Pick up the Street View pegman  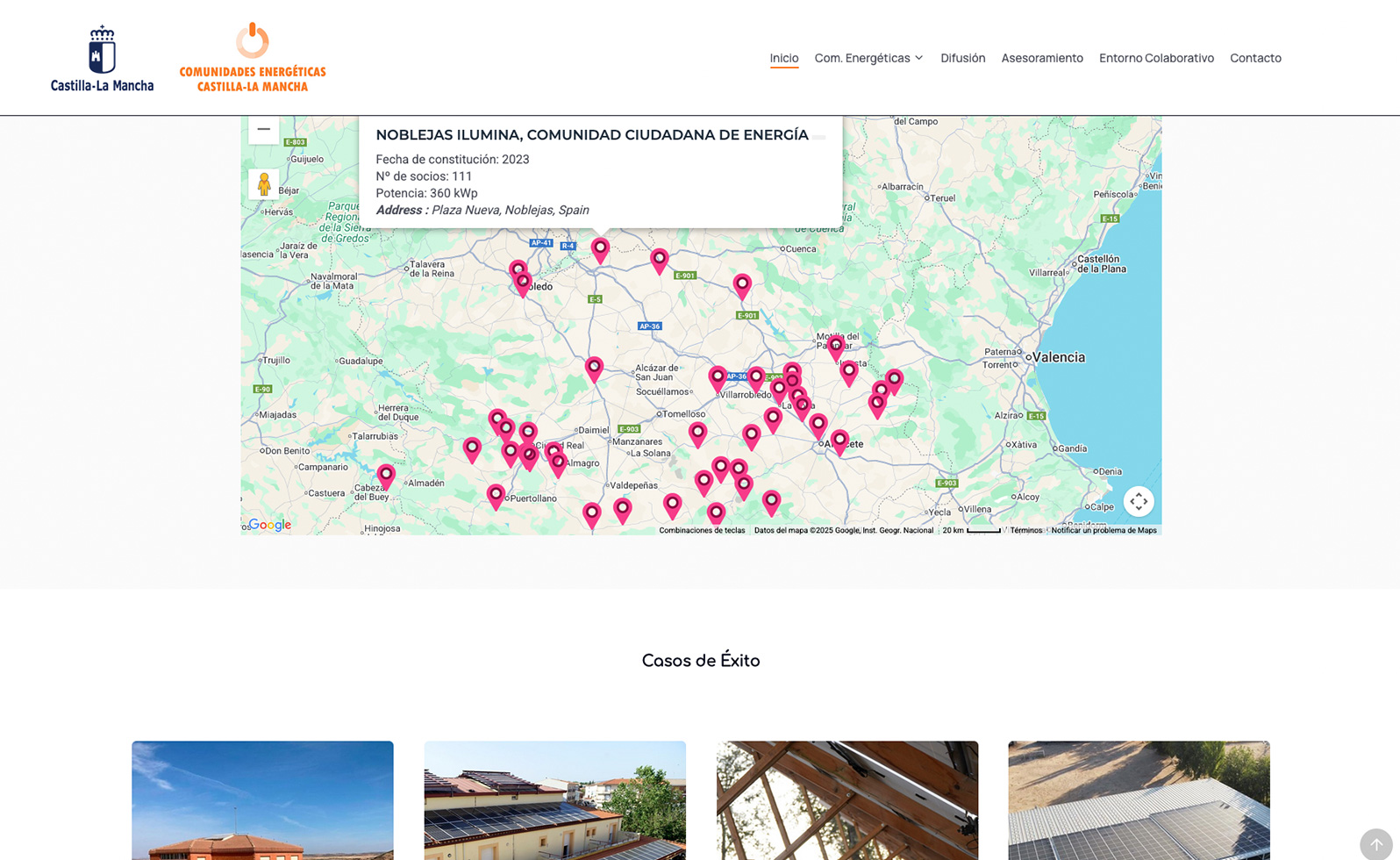click(x=263, y=184)
